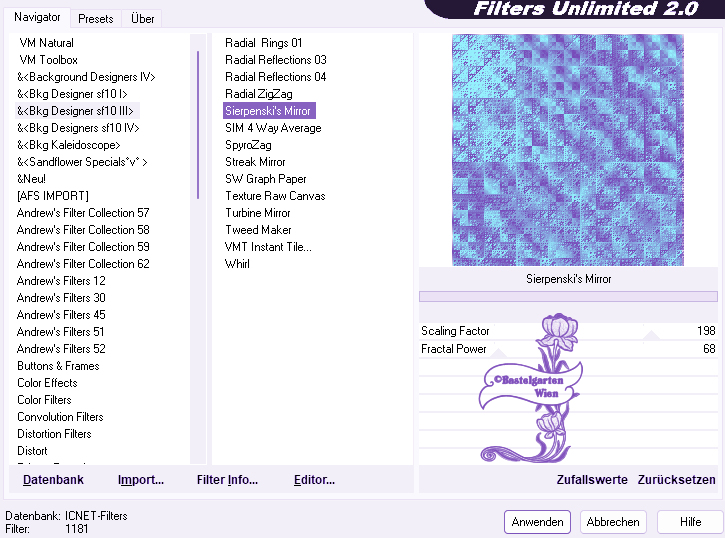The height and width of the screenshot is (538, 725).
Task: Open Filter Info...
Action: (227, 480)
